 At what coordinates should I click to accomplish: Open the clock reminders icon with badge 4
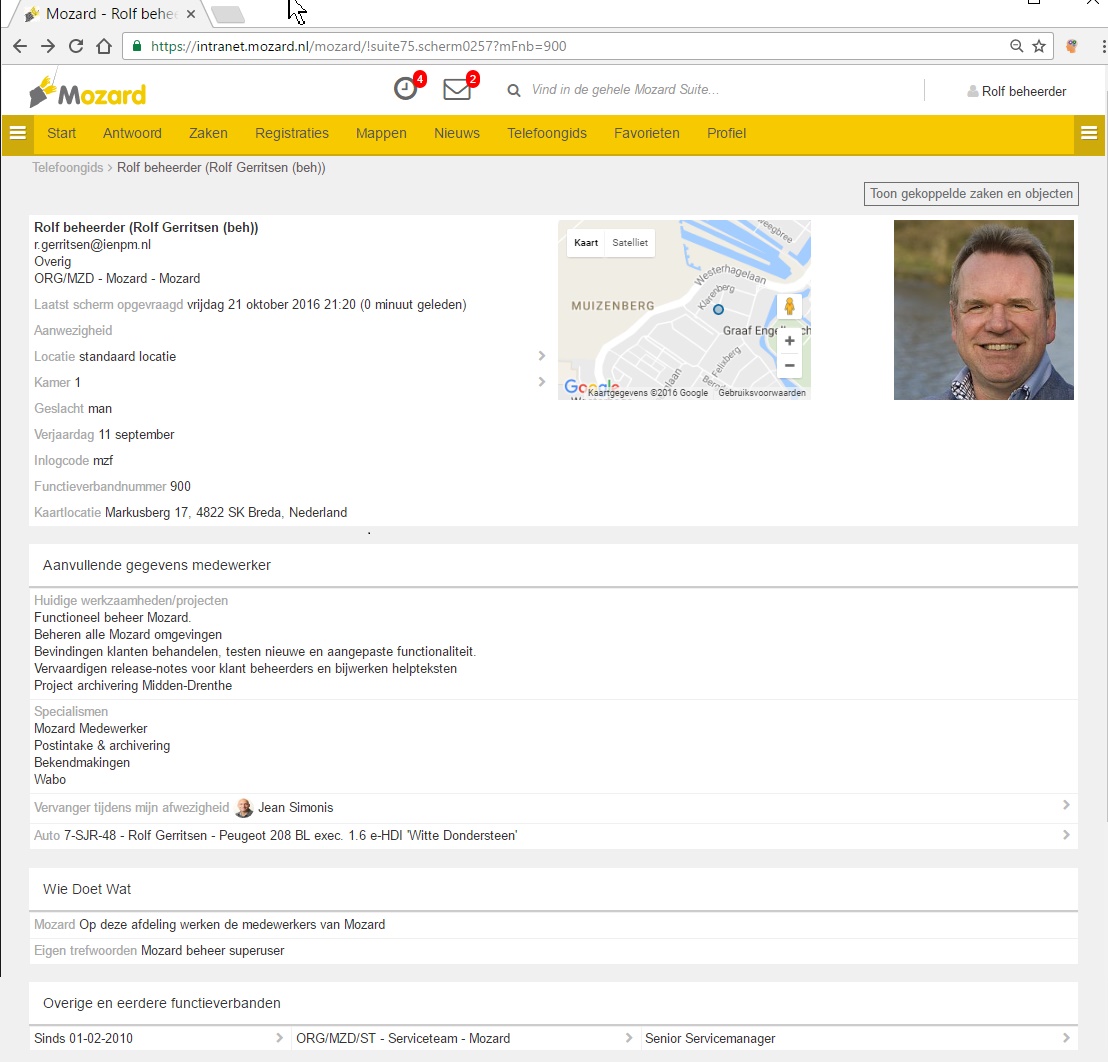point(408,88)
